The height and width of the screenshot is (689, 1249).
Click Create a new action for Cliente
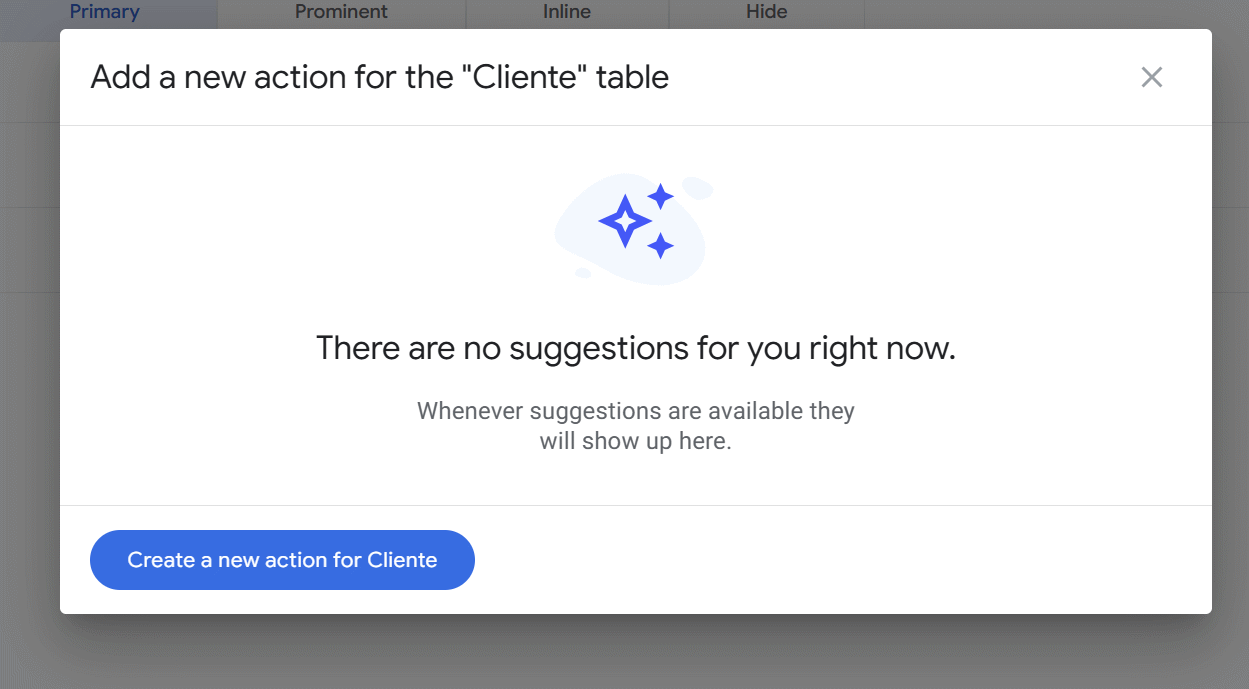tap(282, 560)
